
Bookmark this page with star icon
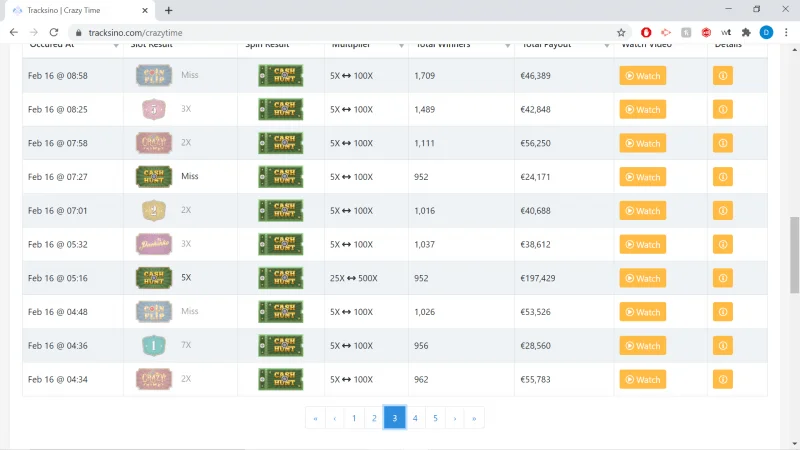pos(621,33)
